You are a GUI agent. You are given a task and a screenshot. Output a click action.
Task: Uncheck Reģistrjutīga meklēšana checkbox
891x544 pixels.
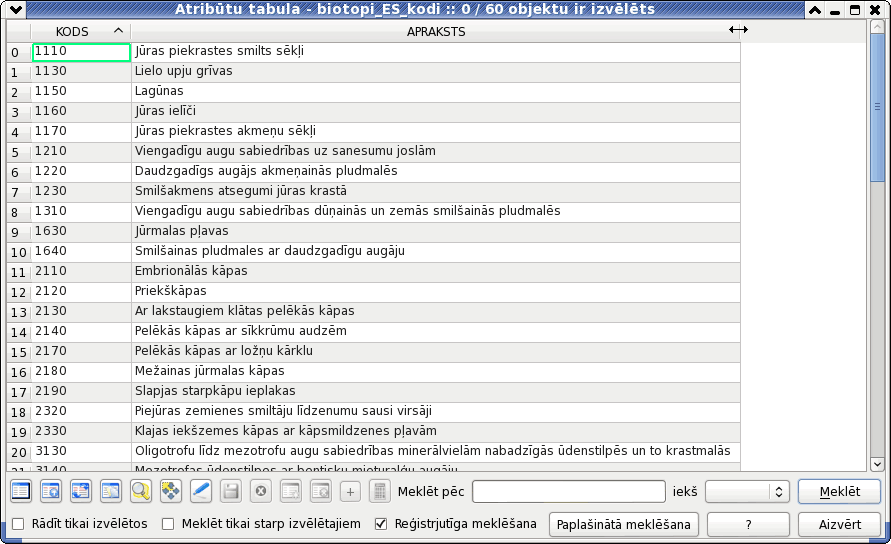(381, 524)
